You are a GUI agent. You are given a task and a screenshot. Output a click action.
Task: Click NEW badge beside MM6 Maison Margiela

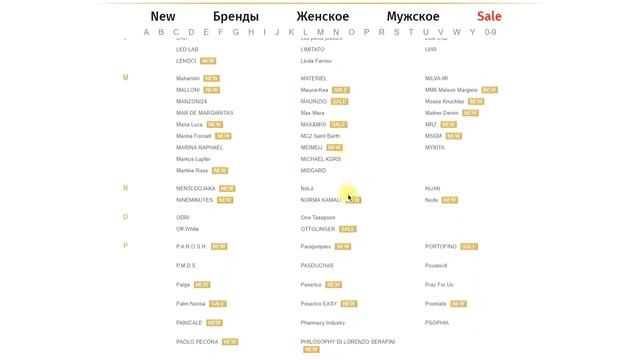pyautogui.click(x=489, y=90)
